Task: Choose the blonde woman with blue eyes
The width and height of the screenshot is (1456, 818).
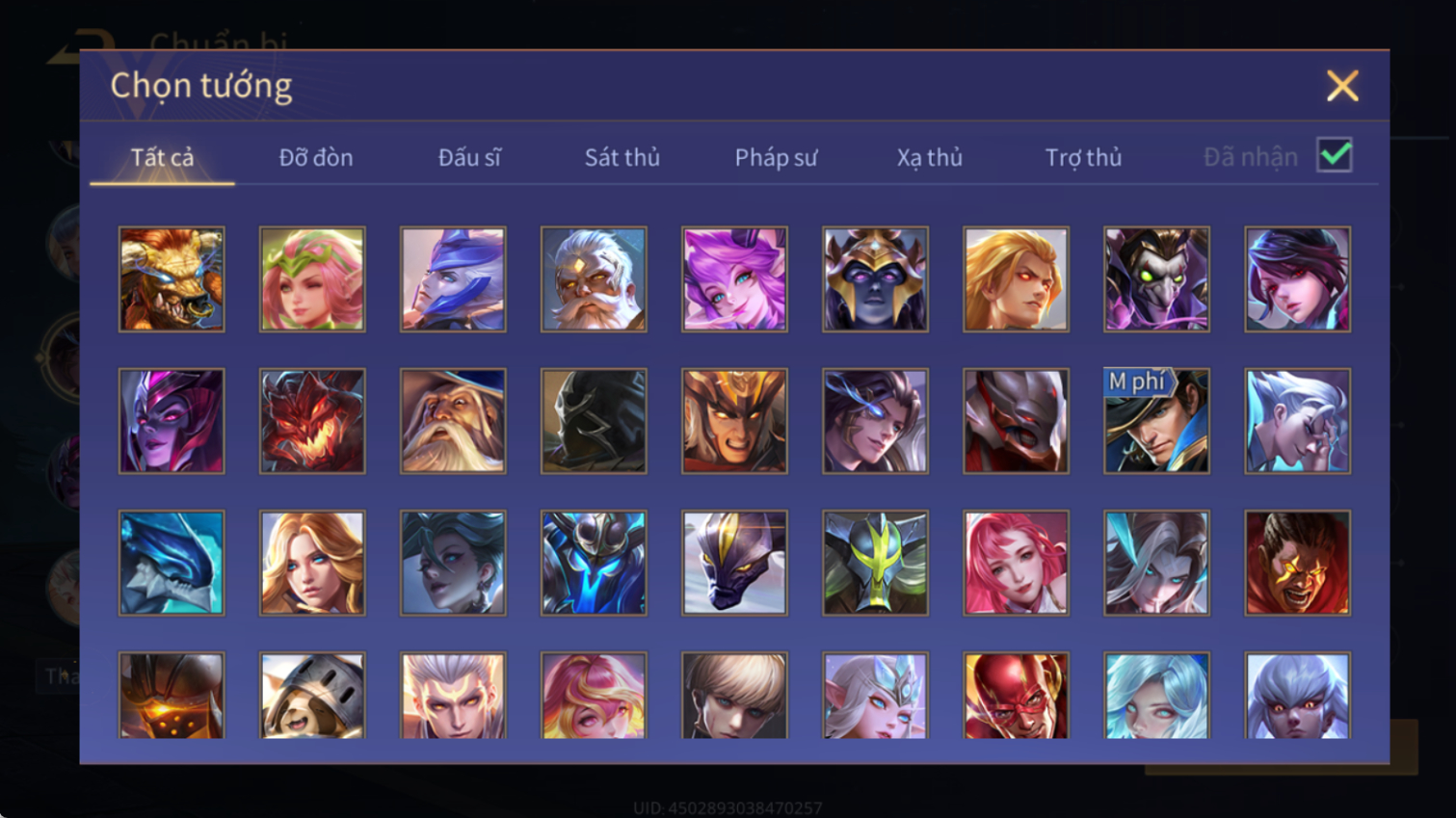Action: 312,563
